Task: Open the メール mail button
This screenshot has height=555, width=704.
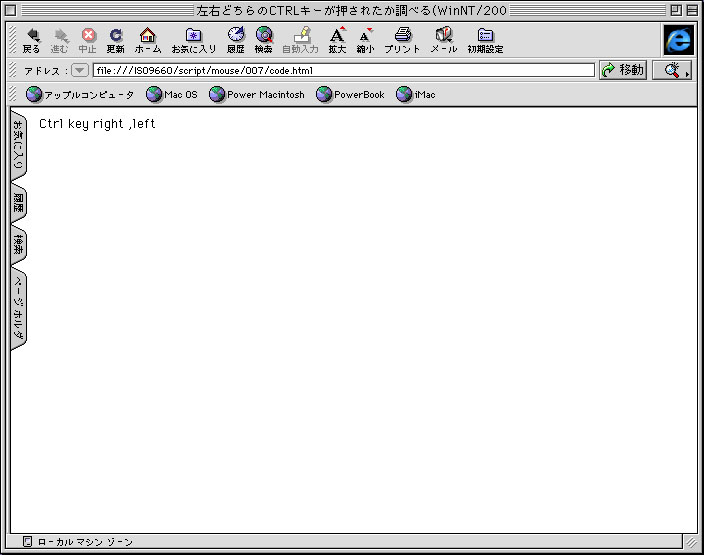Action: click(444, 40)
